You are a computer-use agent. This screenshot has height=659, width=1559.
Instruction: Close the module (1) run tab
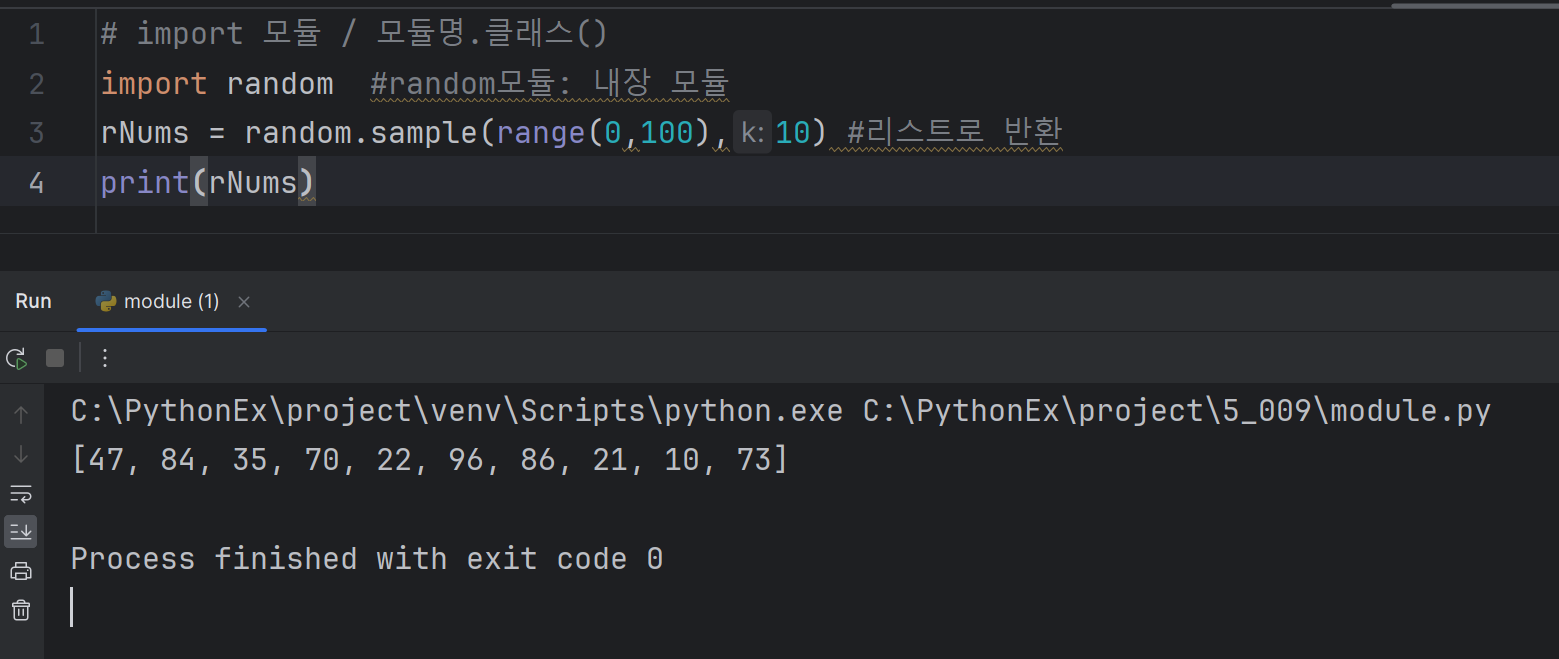(244, 302)
